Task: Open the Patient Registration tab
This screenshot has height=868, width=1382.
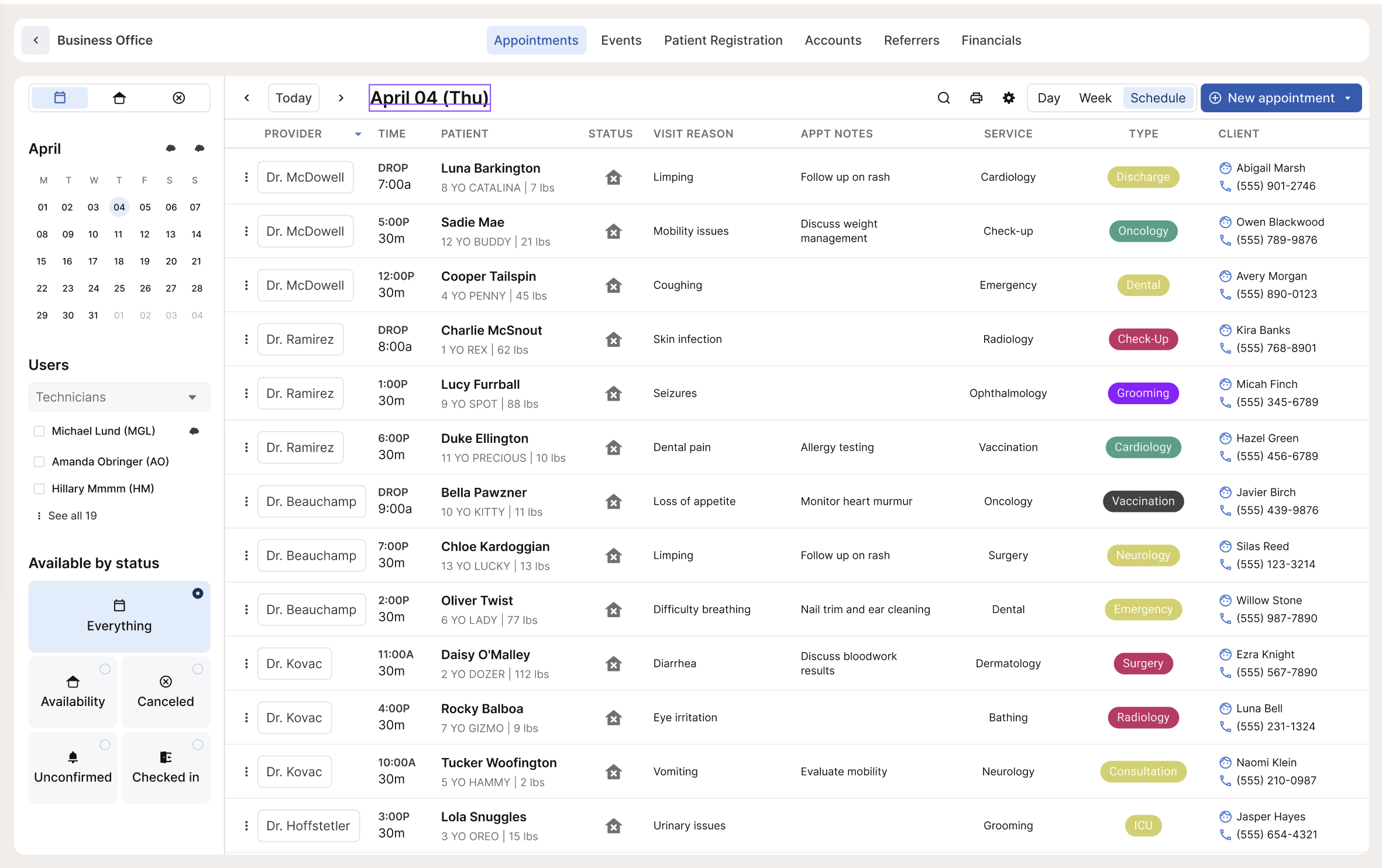Action: [x=723, y=40]
